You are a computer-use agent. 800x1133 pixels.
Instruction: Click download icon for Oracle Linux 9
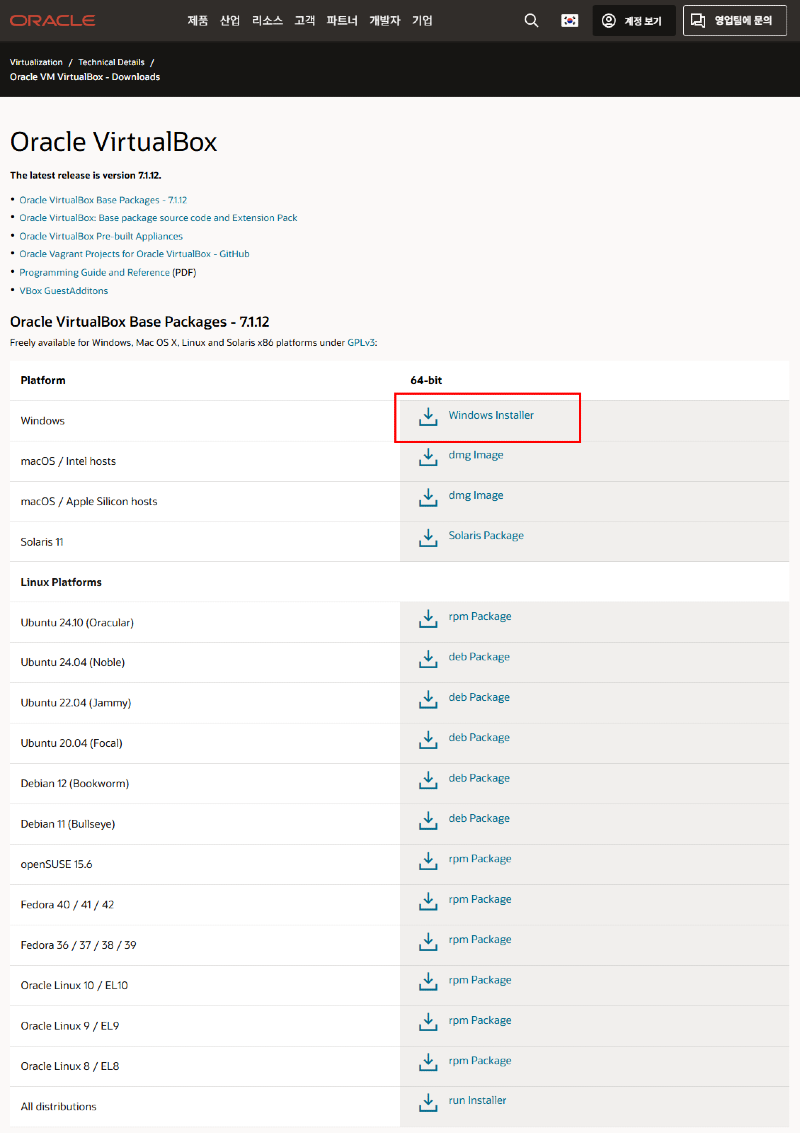coord(428,1021)
